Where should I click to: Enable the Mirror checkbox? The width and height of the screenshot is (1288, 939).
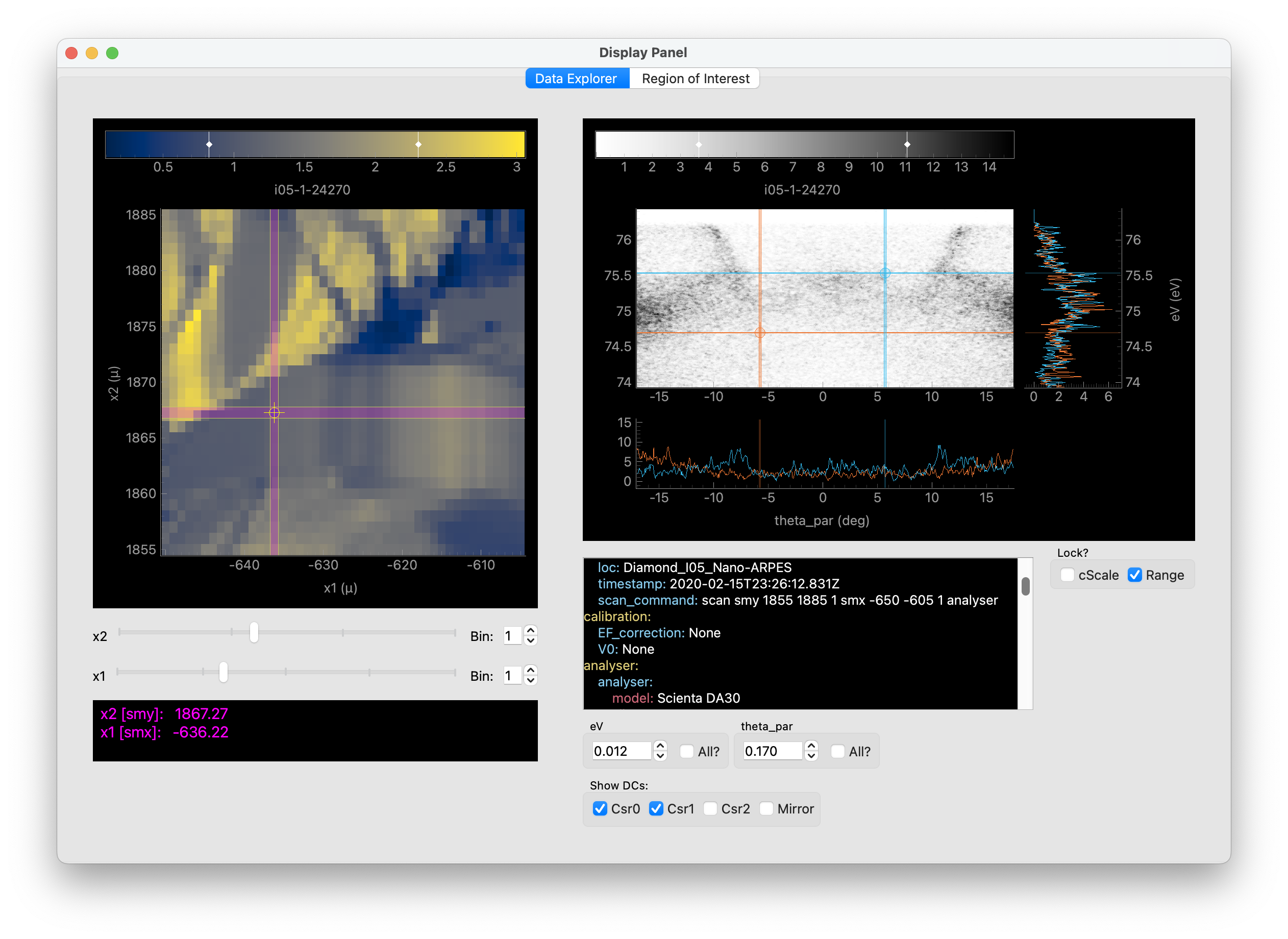766,808
